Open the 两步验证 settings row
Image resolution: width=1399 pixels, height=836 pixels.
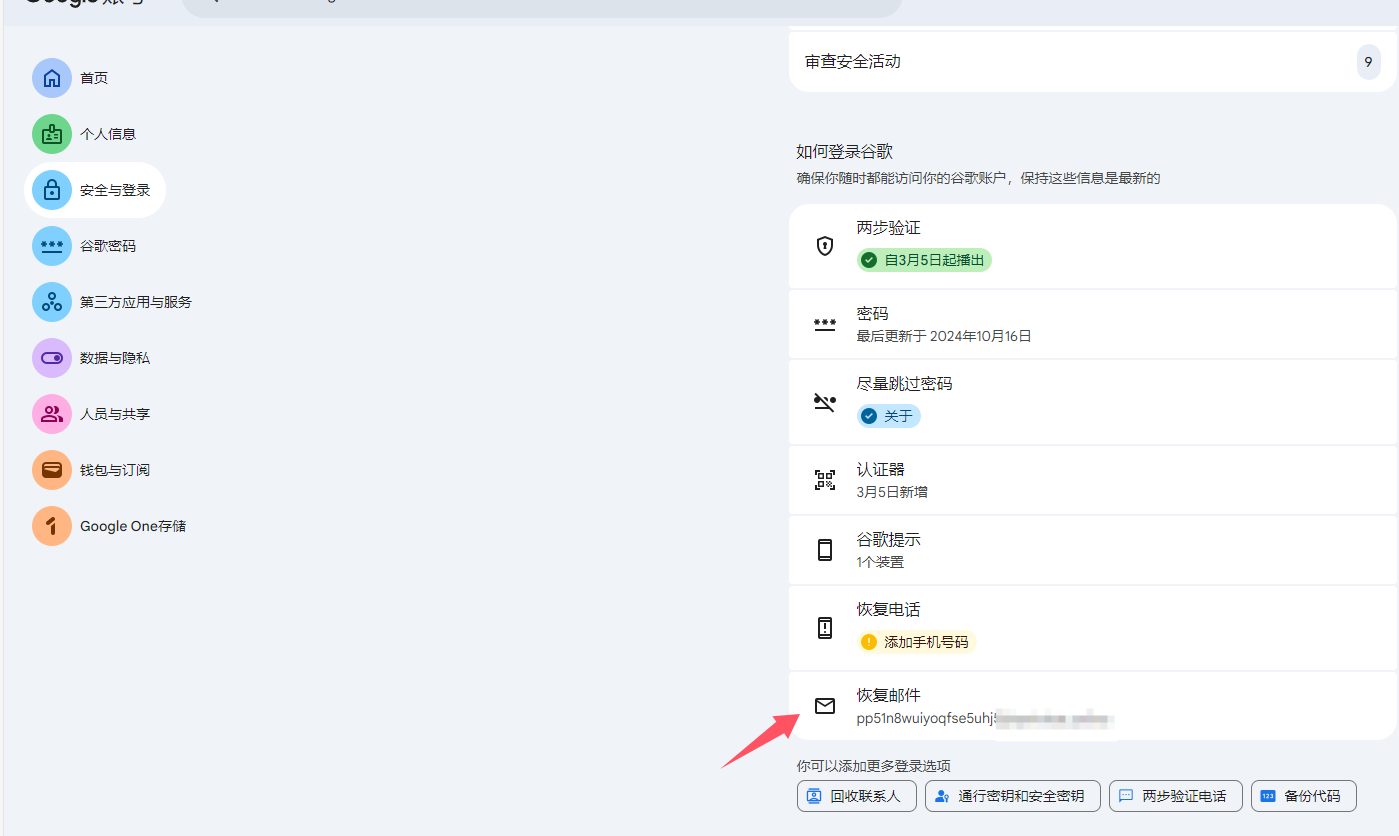(1093, 246)
